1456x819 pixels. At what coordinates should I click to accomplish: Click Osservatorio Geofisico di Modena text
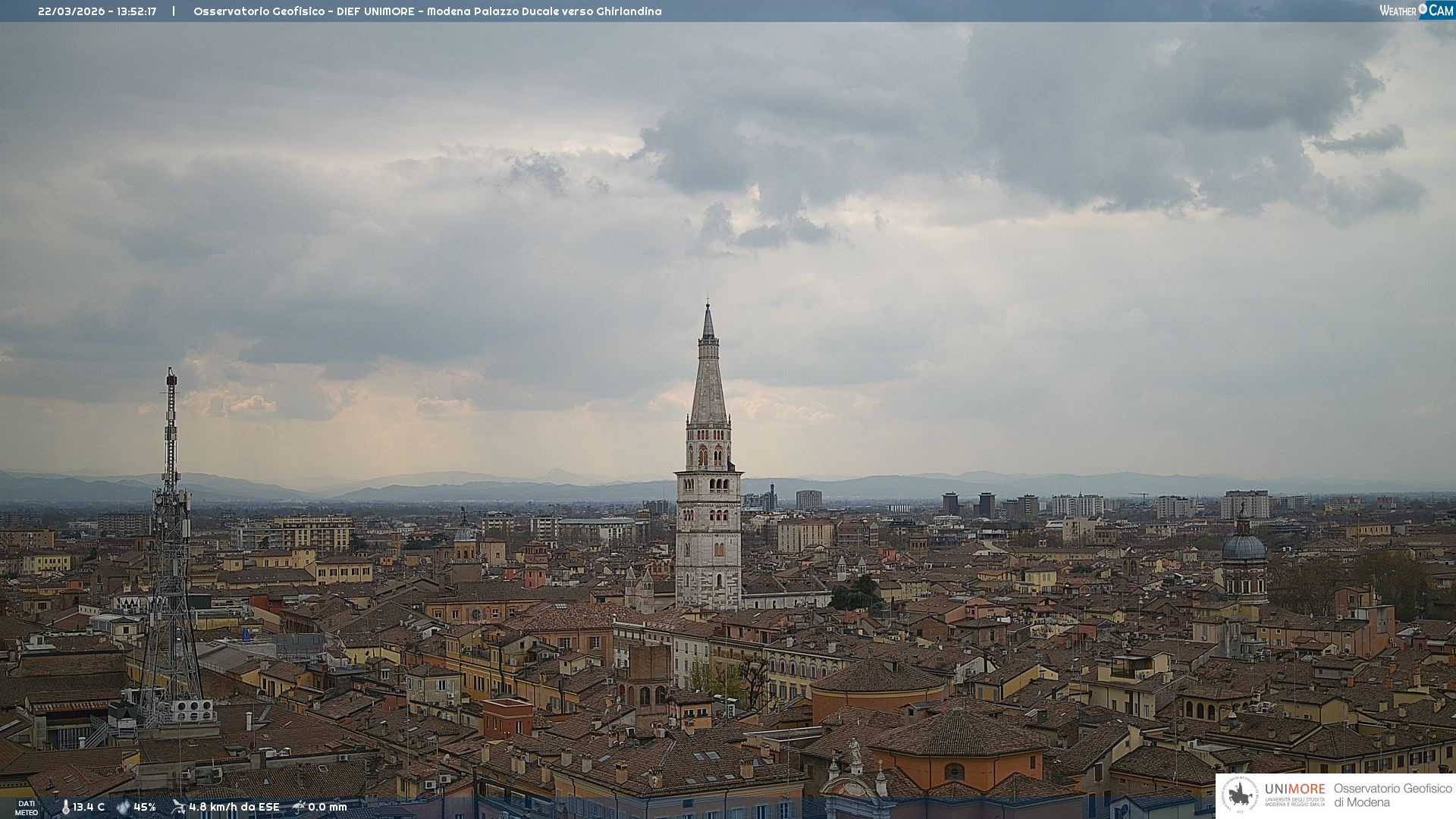[1392, 795]
